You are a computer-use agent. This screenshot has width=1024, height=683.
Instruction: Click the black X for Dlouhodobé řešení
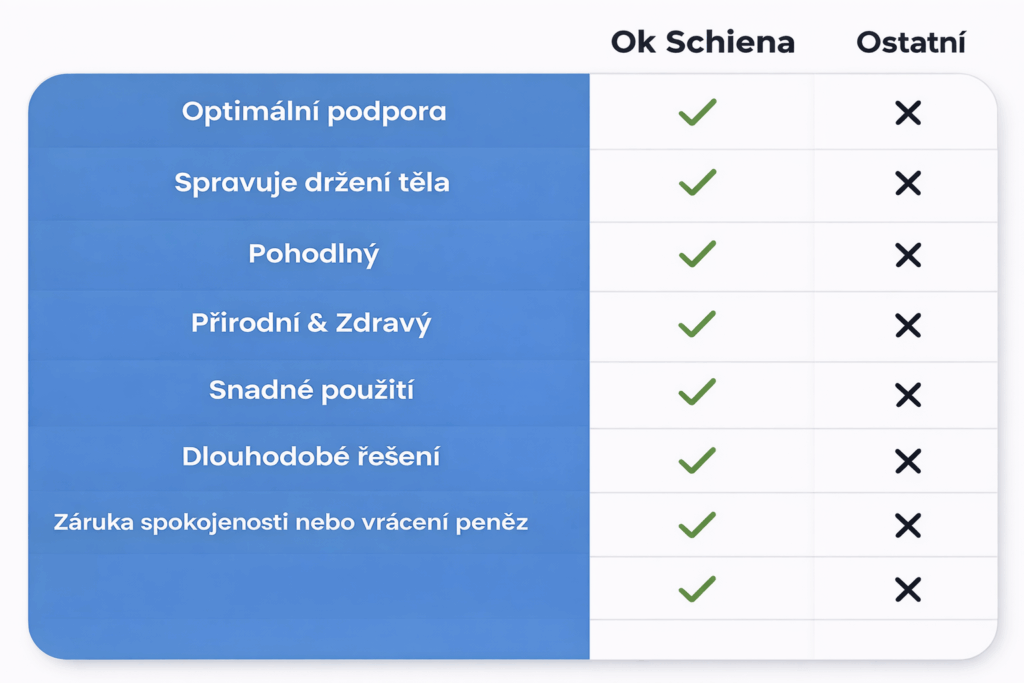[908, 461]
